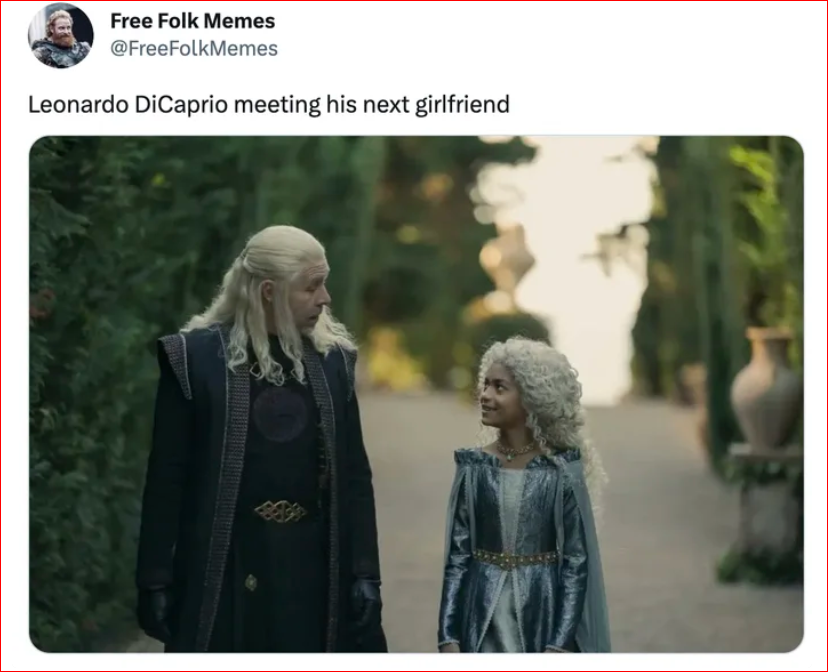
Task: Click the clay vase on the pedestal
Action: pos(766,388)
